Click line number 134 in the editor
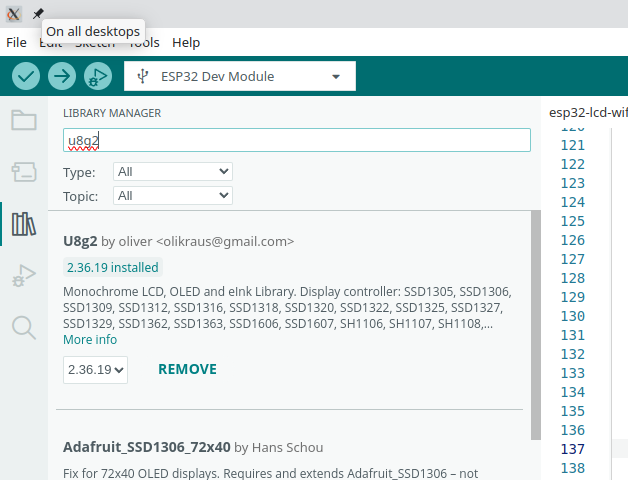Viewport: 628px width, 480px height. [573, 392]
